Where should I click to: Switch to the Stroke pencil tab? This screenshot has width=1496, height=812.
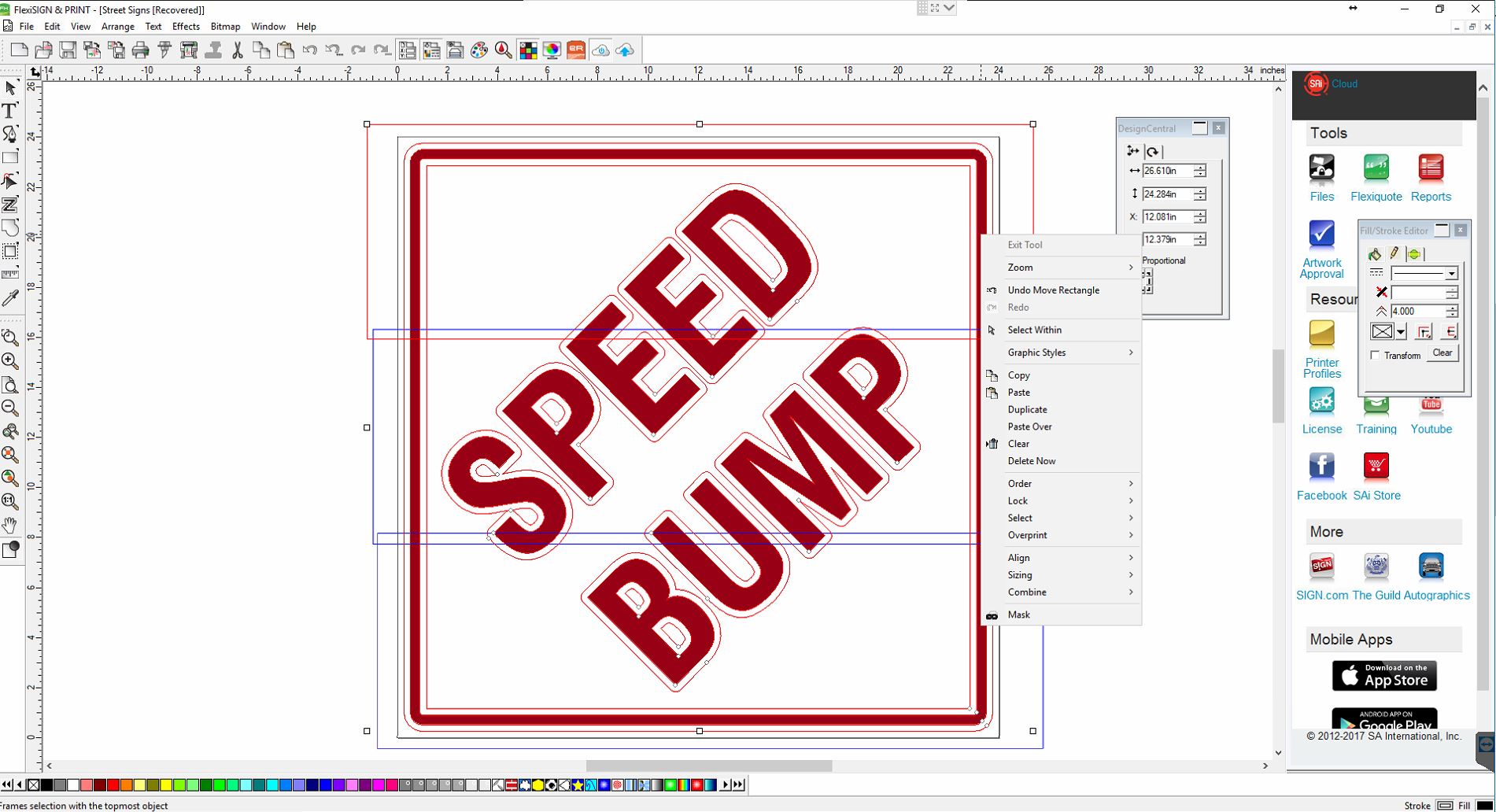click(x=1394, y=253)
